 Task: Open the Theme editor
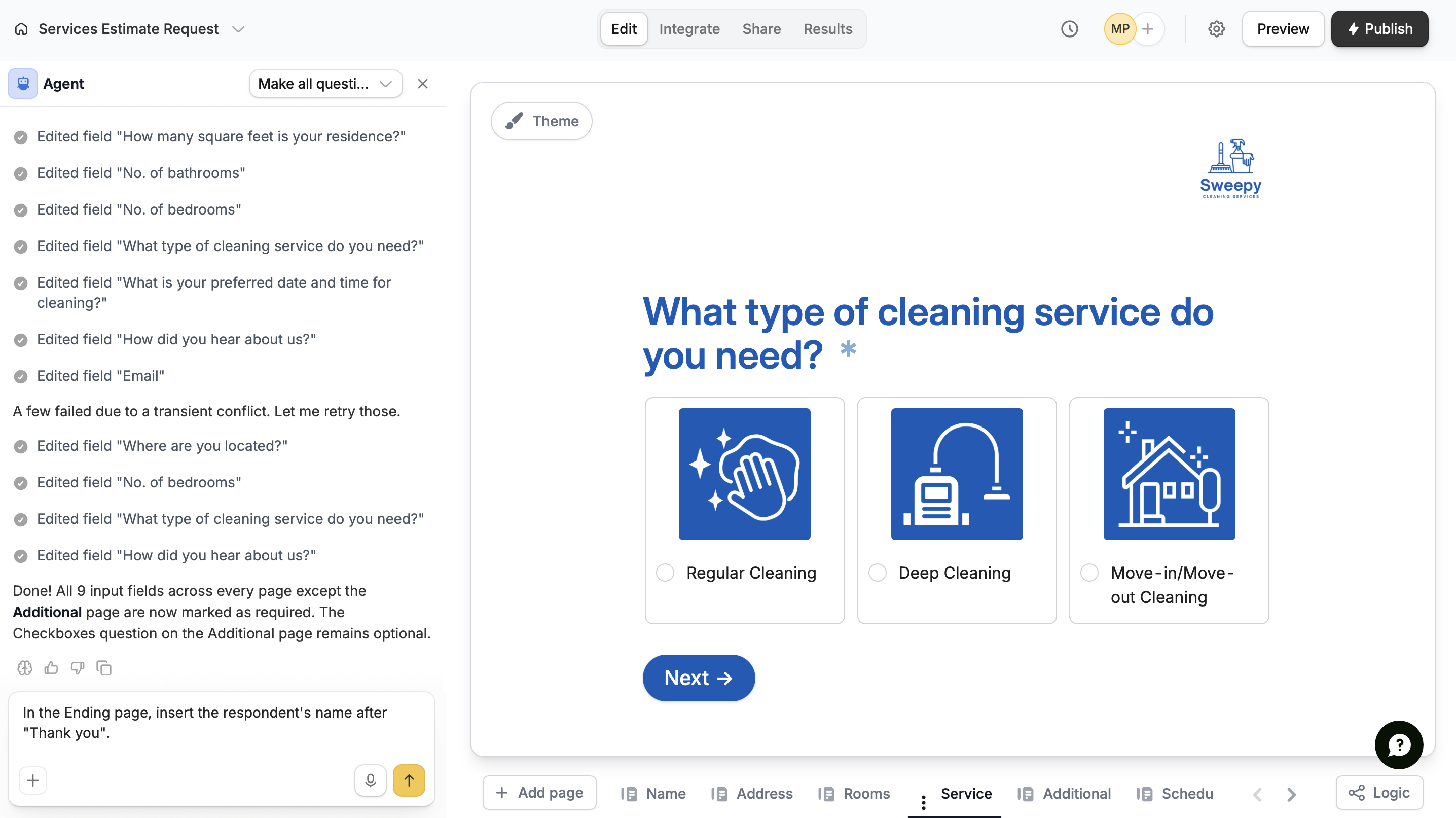(x=541, y=121)
